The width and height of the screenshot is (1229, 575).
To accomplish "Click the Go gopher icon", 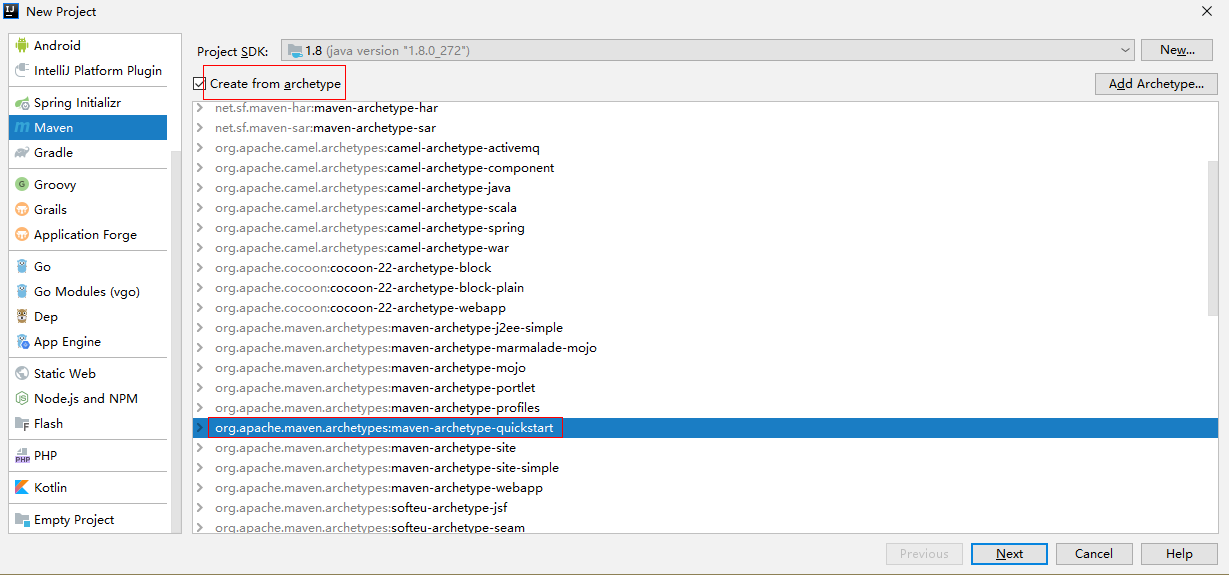I will click(x=23, y=267).
